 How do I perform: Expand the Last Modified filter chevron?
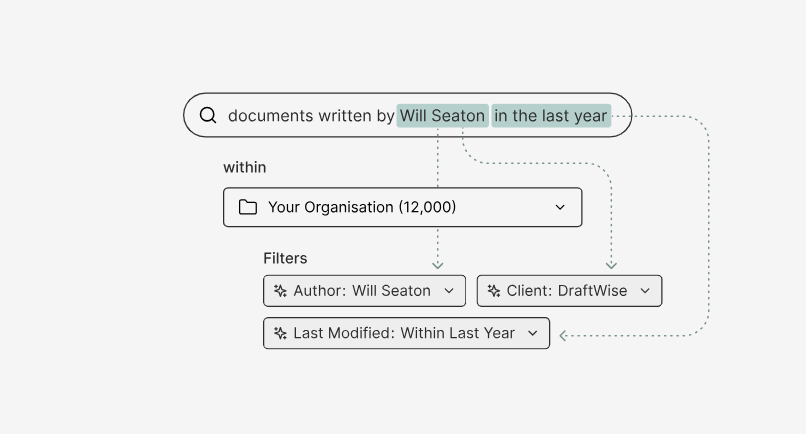[533, 333]
